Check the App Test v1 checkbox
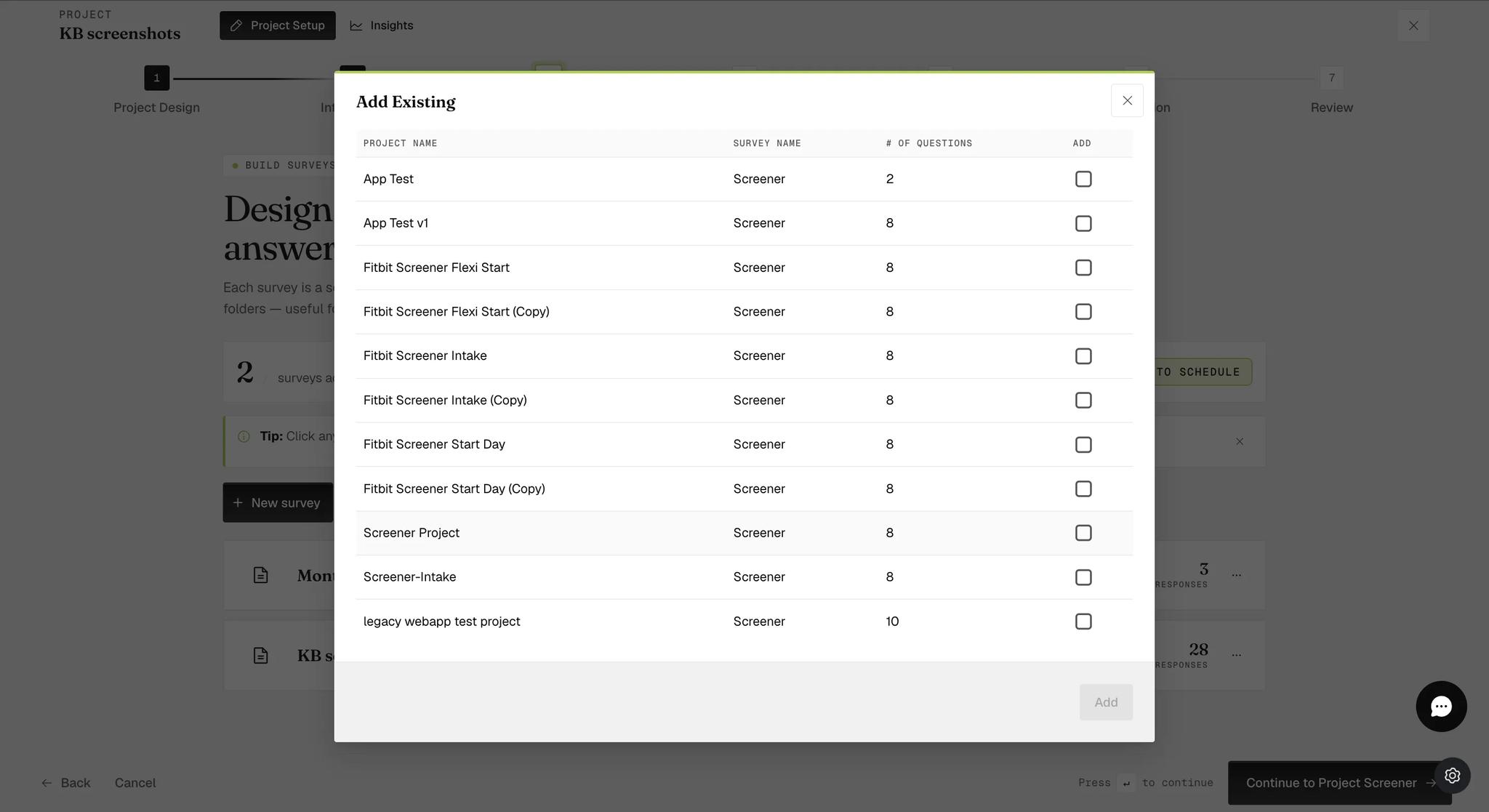Screen dimensions: 1489x812 click(1083, 223)
